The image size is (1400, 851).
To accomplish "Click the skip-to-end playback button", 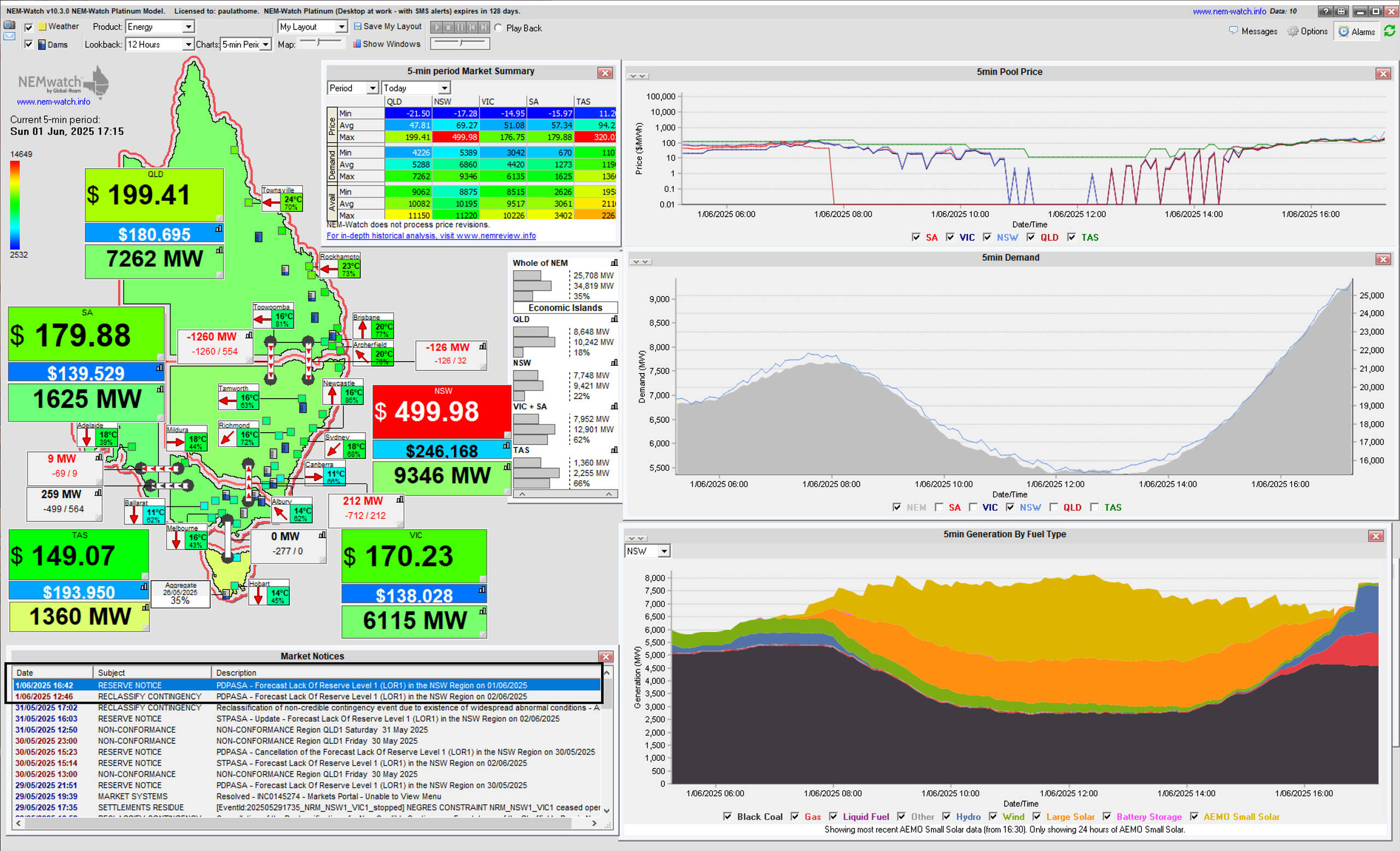I will (x=483, y=27).
